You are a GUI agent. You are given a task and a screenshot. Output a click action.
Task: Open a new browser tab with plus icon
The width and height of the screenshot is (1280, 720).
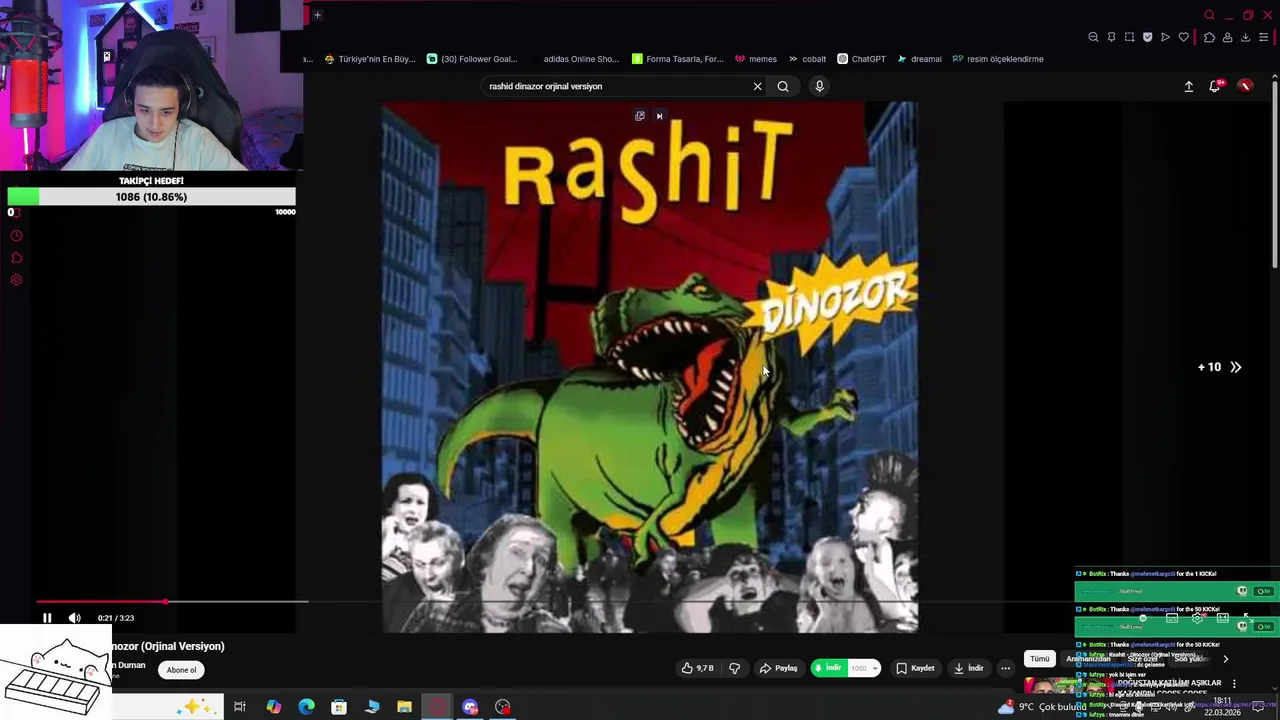[317, 15]
